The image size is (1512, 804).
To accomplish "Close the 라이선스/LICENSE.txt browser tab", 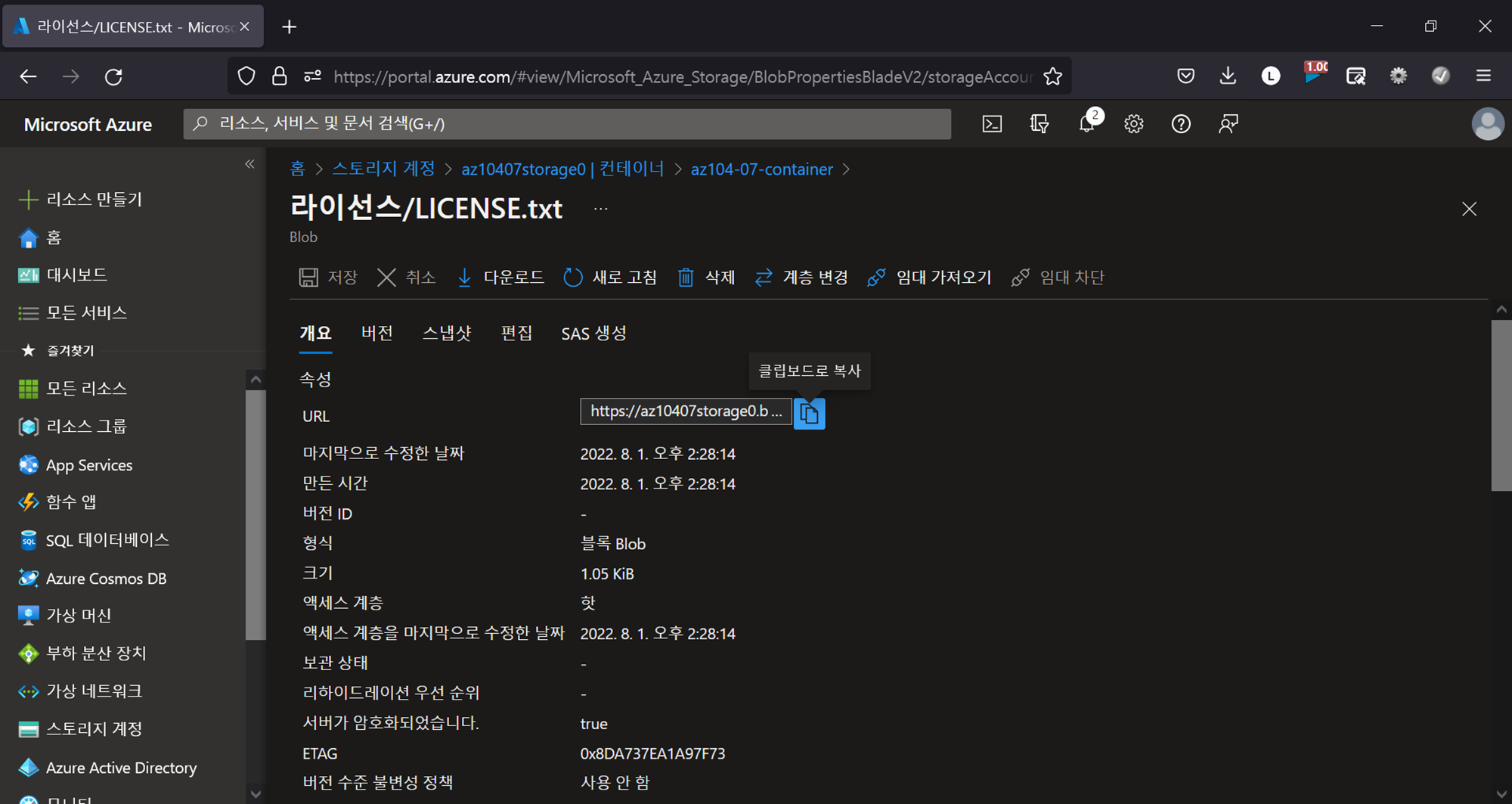I will click(x=244, y=26).
